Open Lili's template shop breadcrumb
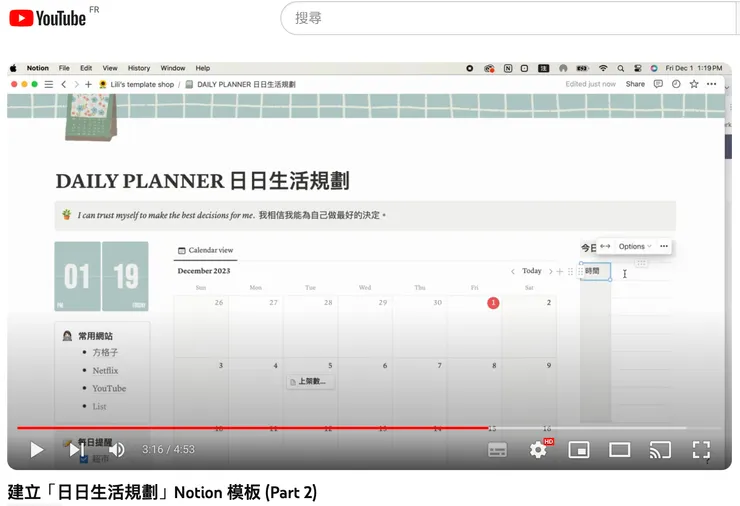 [136, 84]
